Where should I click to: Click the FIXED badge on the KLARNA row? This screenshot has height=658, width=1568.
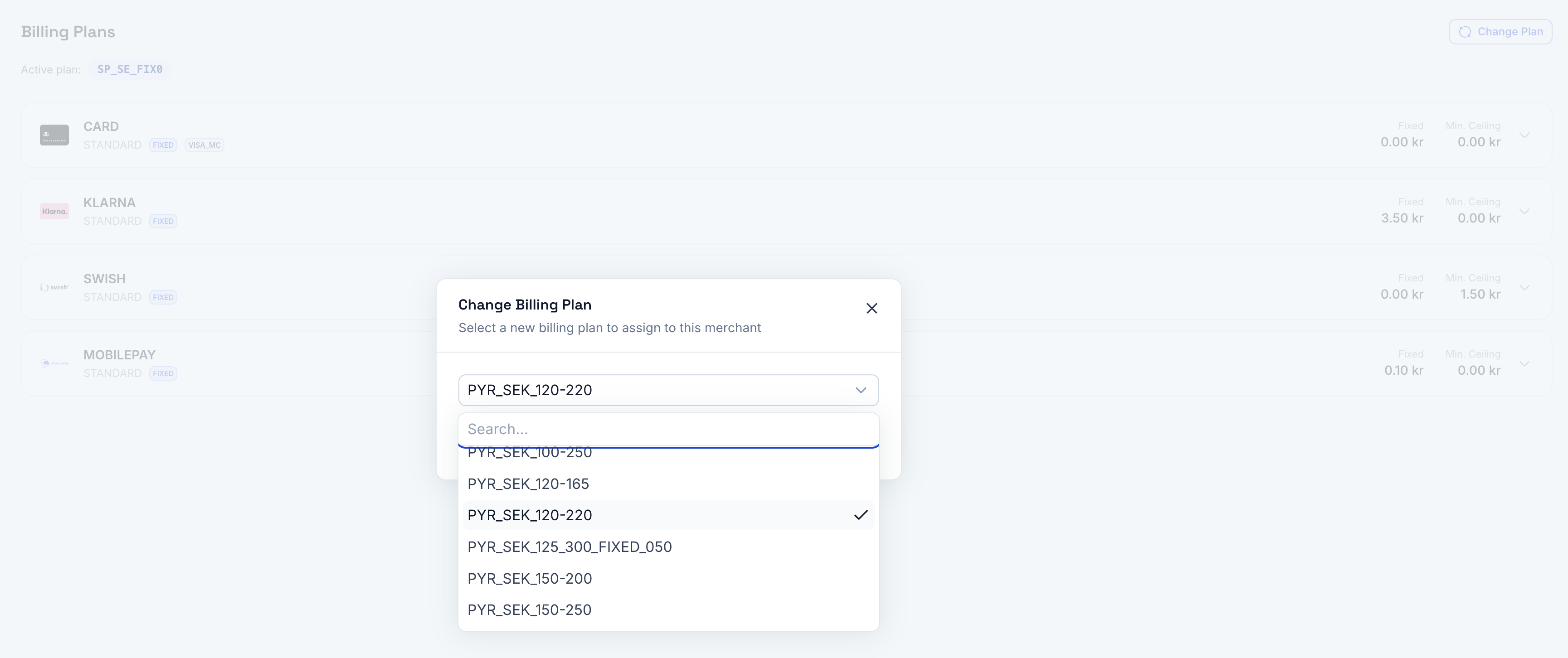pos(162,221)
